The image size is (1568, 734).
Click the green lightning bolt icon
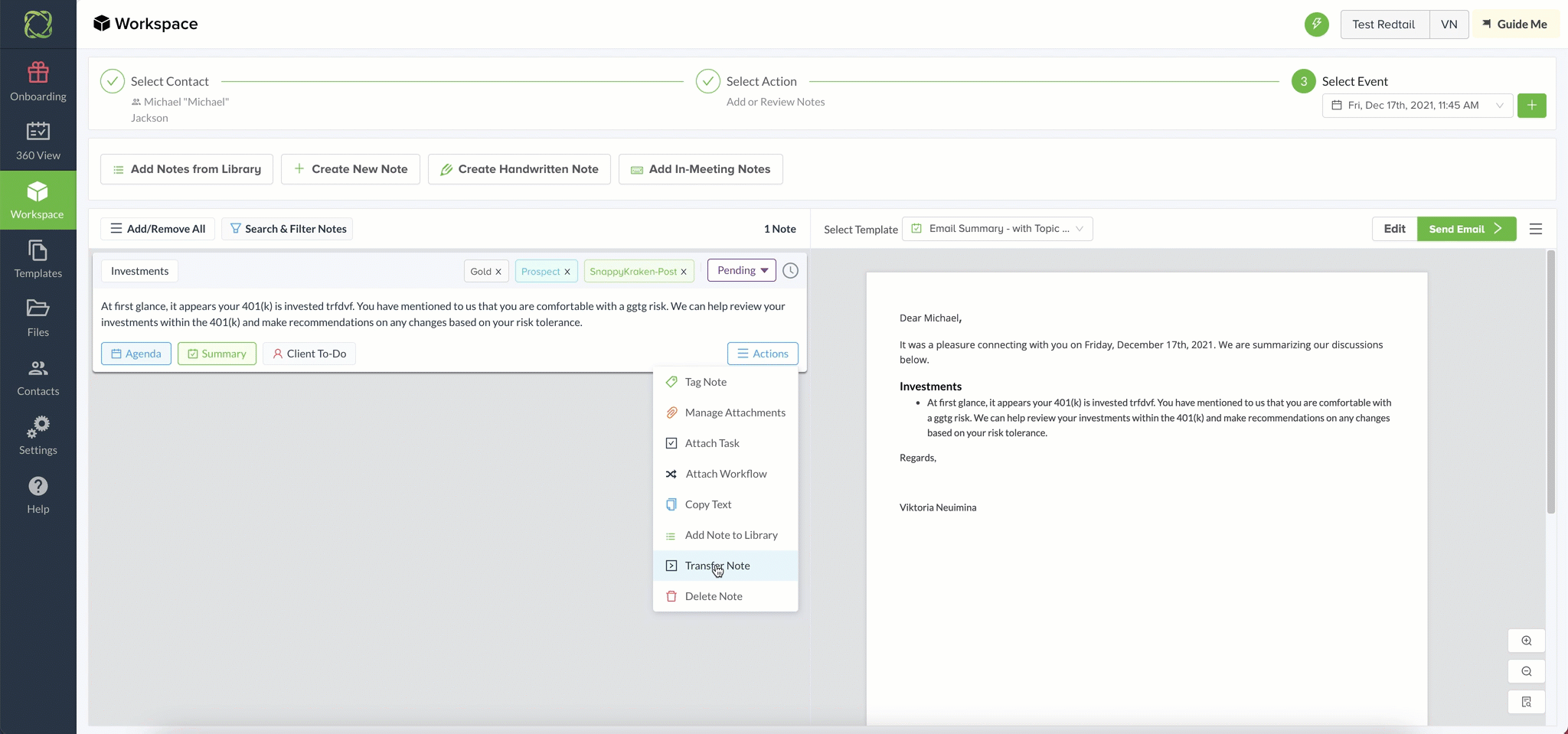tap(1316, 24)
